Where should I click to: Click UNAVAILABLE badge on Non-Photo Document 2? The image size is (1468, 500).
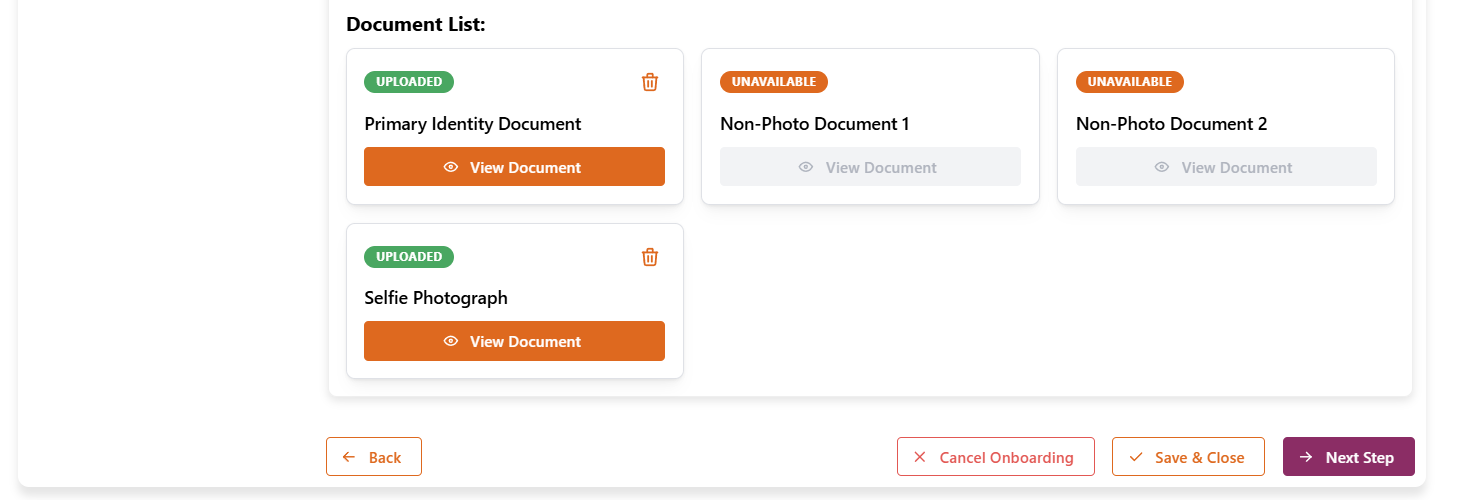click(1129, 82)
